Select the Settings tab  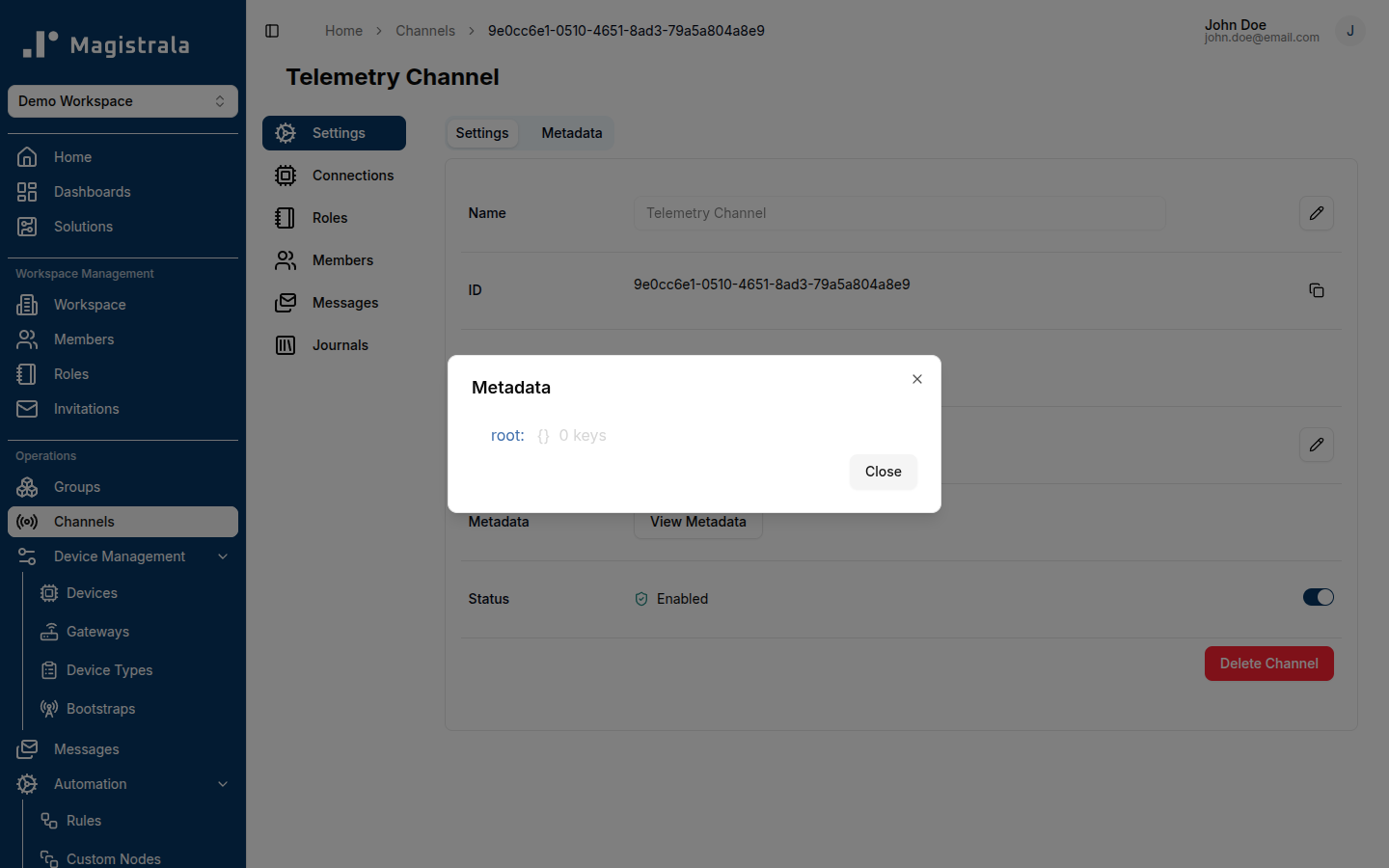(482, 133)
